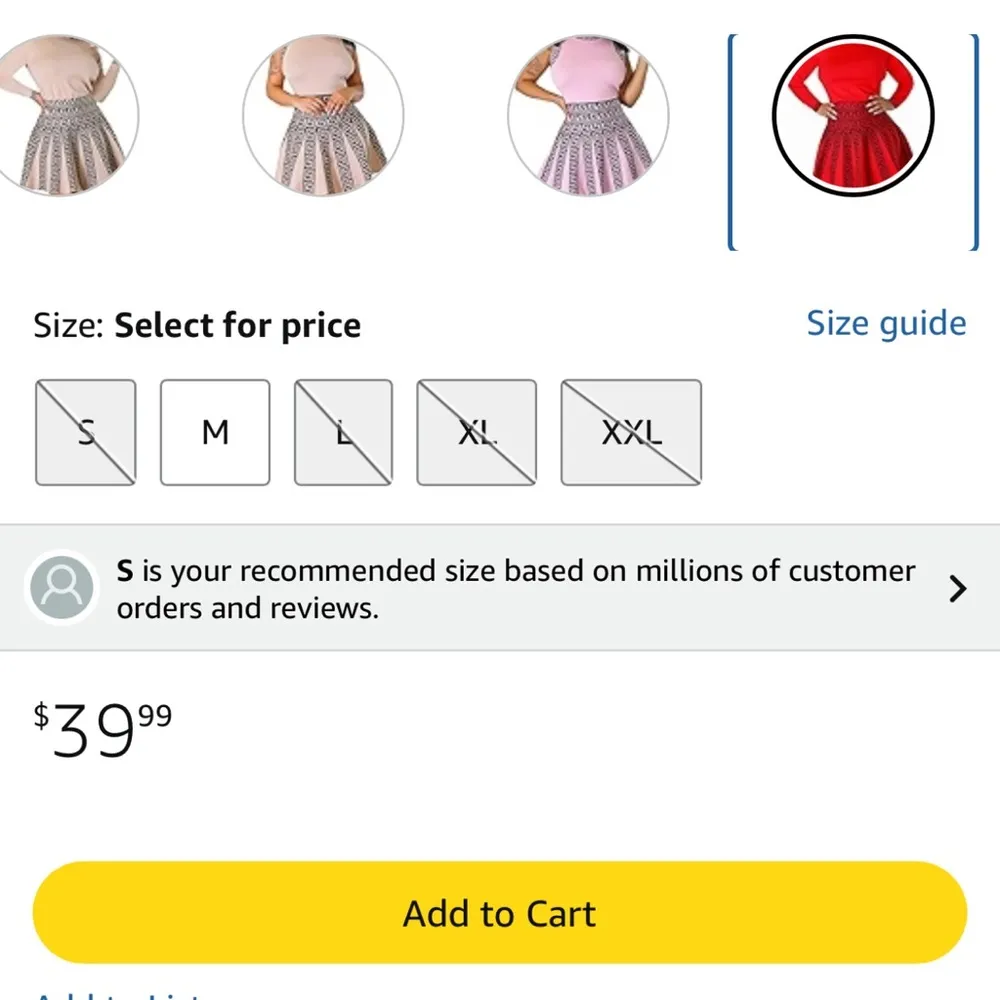Viewport: 1000px width, 1000px height.
Task: Select the recommended size S from banner text
Action: [x=126, y=571]
